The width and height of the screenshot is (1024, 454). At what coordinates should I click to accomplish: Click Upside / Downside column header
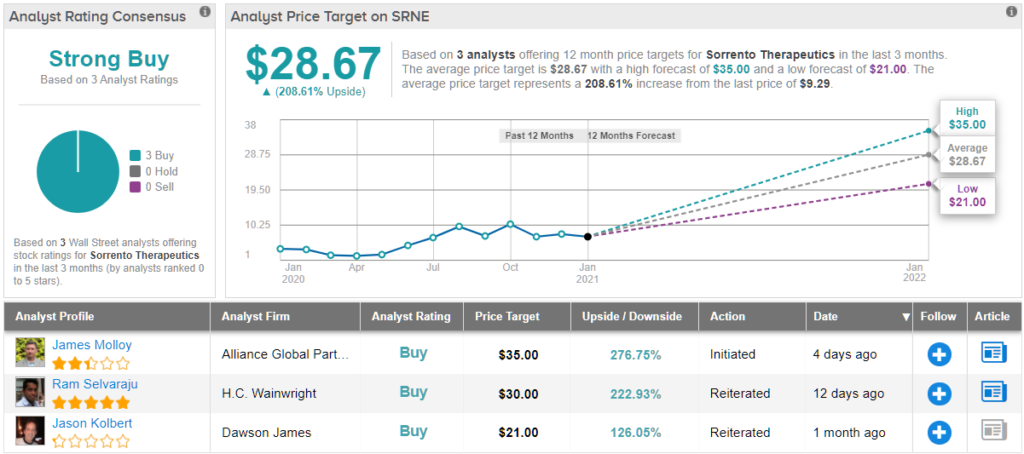pyautogui.click(x=632, y=316)
